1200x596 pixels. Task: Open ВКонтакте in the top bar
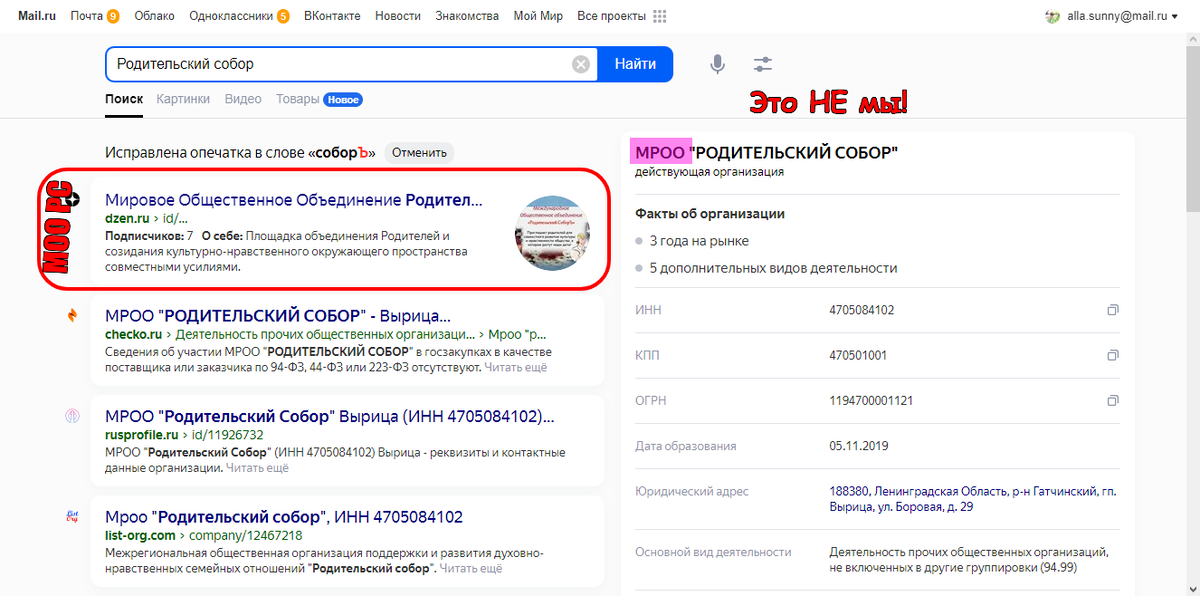[x=333, y=17]
